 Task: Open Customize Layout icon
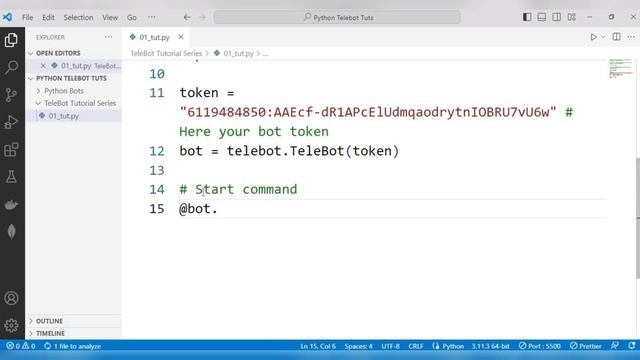[x=571, y=17]
